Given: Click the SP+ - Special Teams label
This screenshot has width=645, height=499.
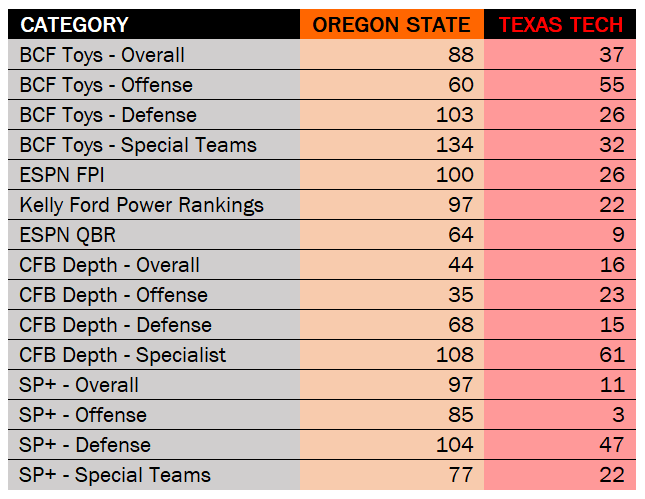Looking at the screenshot, I should tap(115, 475).
